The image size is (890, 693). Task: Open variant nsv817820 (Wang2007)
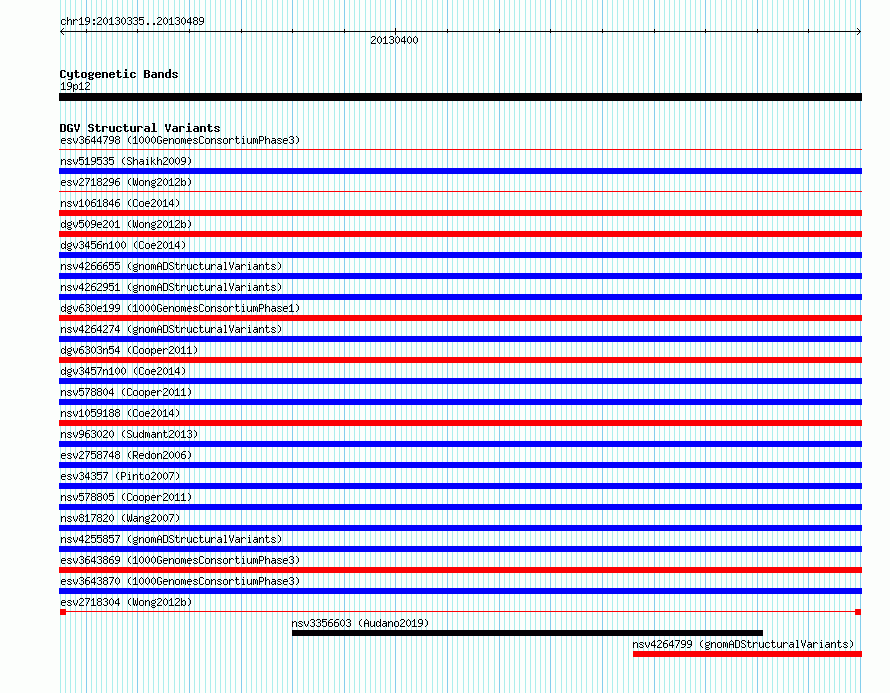[x=120, y=518]
